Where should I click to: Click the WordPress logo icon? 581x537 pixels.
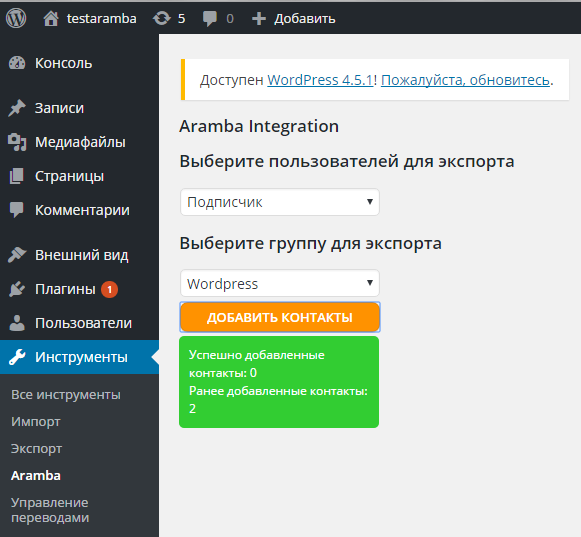coord(16,18)
